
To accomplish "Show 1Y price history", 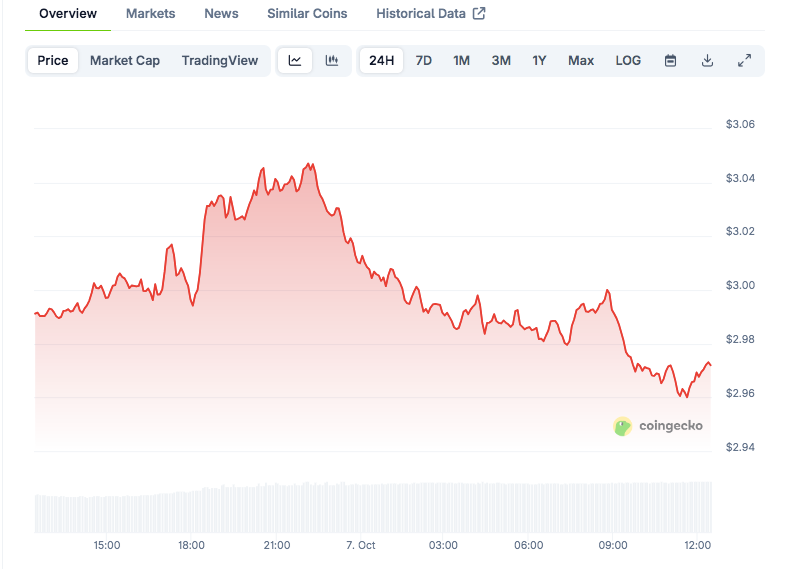I will pos(539,60).
